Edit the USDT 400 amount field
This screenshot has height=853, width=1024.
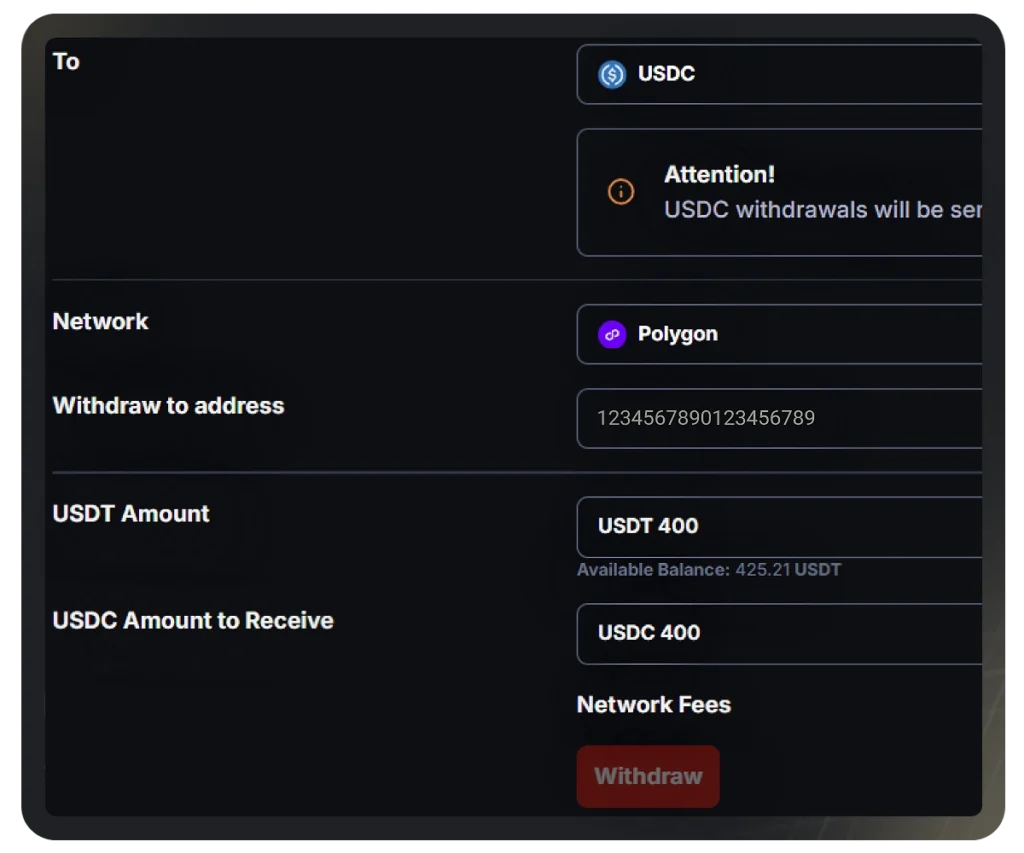pyautogui.click(x=779, y=527)
